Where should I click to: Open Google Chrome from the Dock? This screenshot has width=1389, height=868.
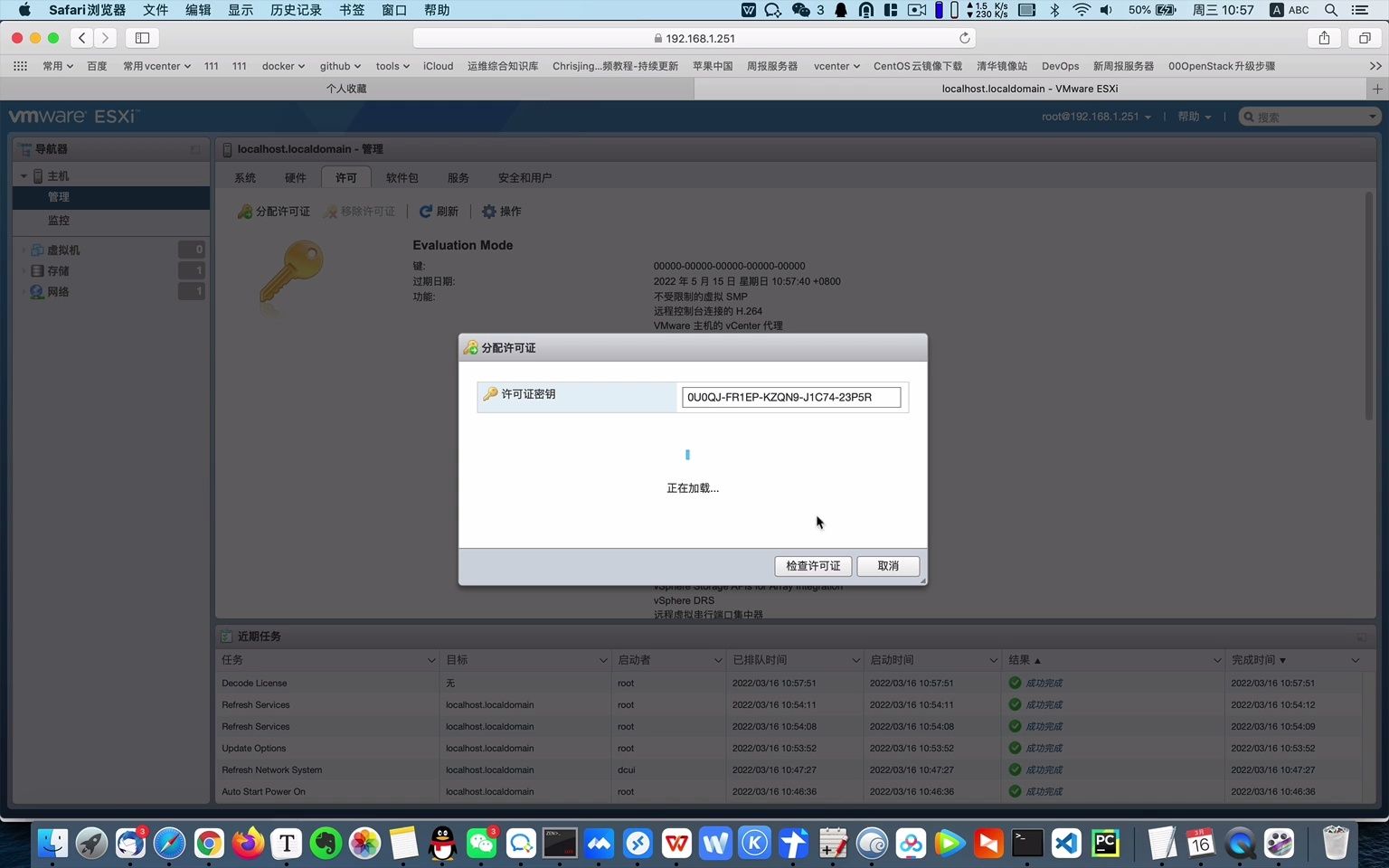(209, 844)
